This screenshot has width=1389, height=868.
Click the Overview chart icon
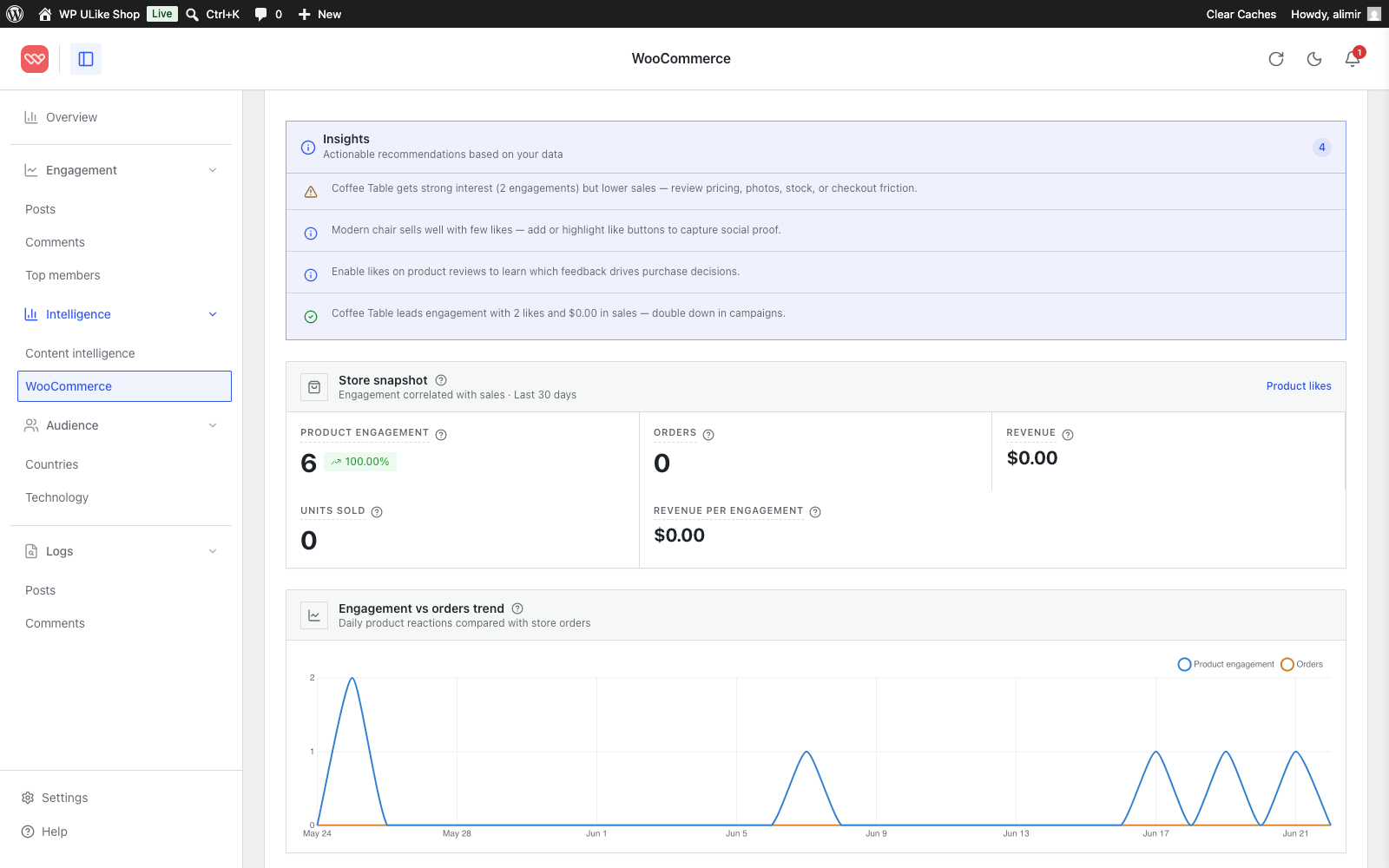(31, 117)
